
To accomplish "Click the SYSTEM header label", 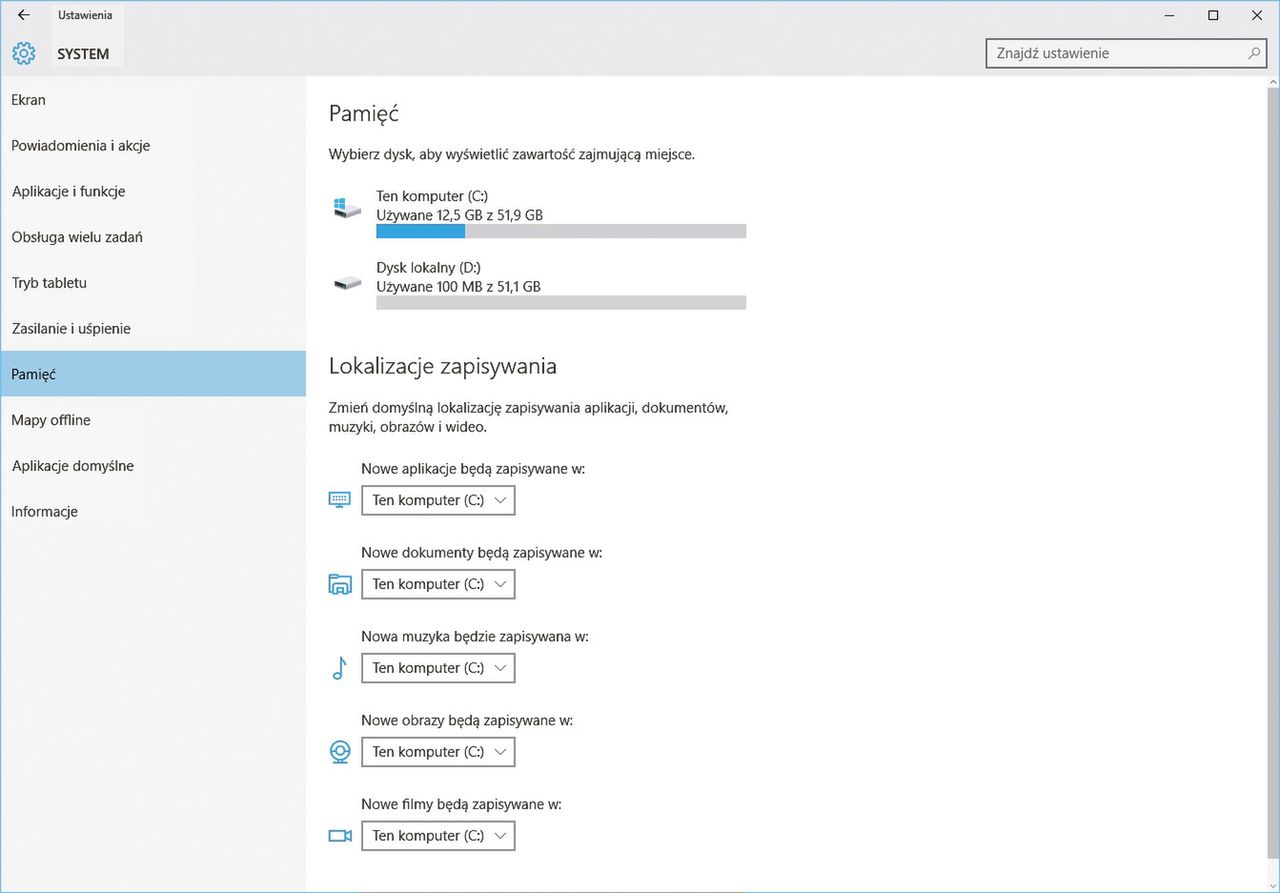I will point(83,54).
